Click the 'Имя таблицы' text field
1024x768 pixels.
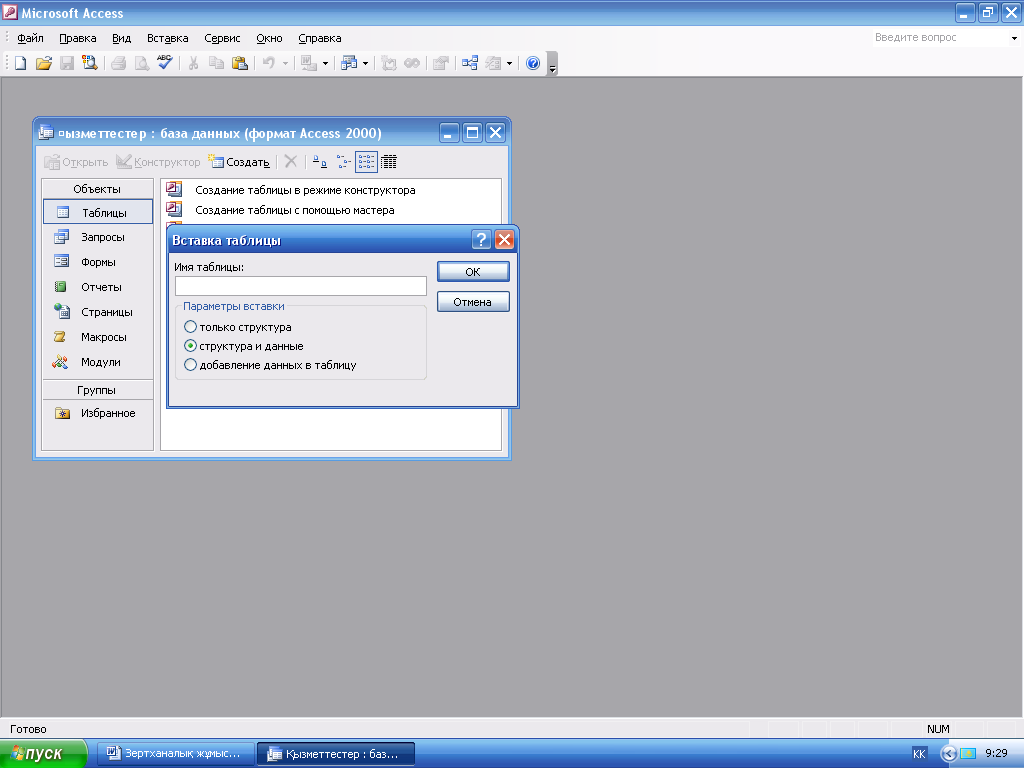tap(300, 286)
